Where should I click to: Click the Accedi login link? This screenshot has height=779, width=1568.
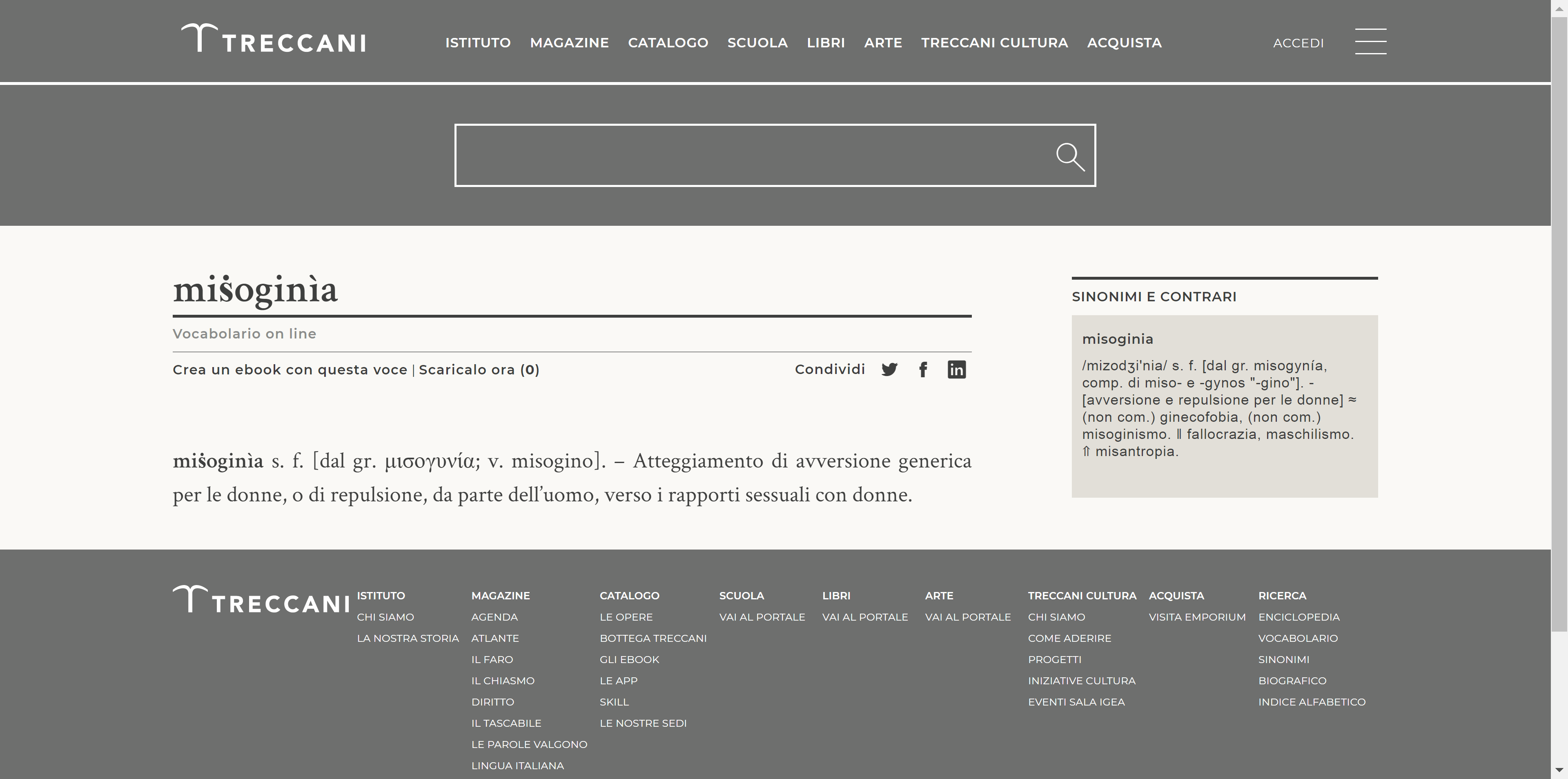(1298, 43)
